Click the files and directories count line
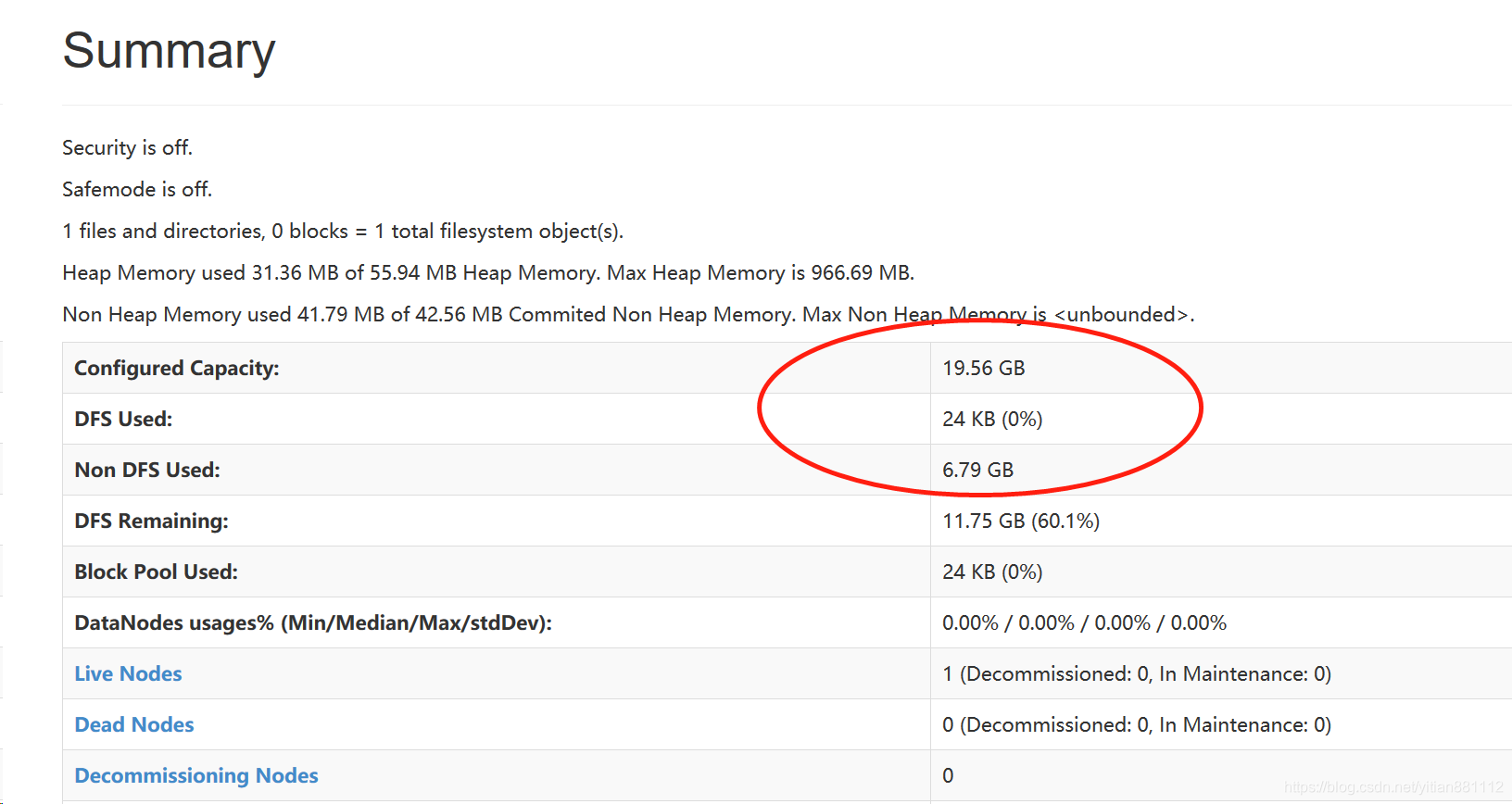 pos(343,231)
